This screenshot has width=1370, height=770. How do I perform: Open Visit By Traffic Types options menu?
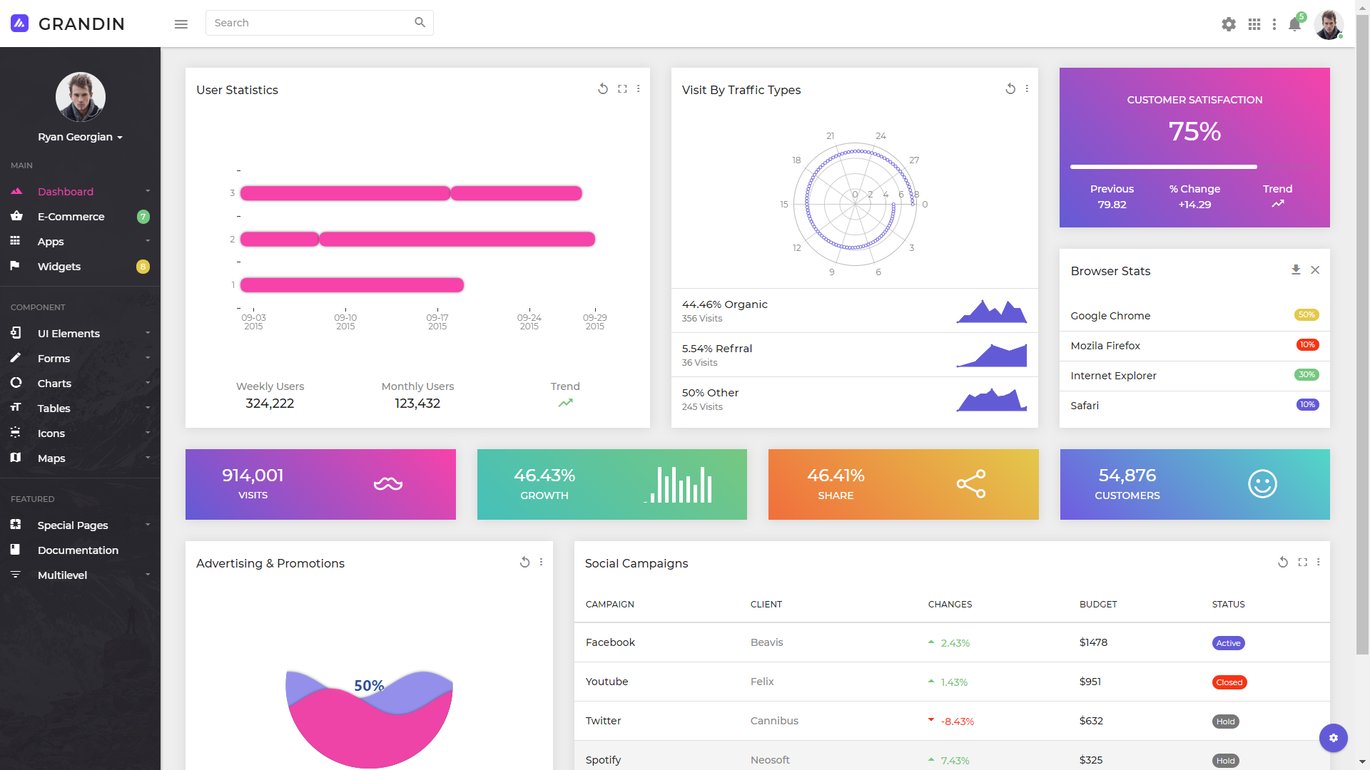1027,89
